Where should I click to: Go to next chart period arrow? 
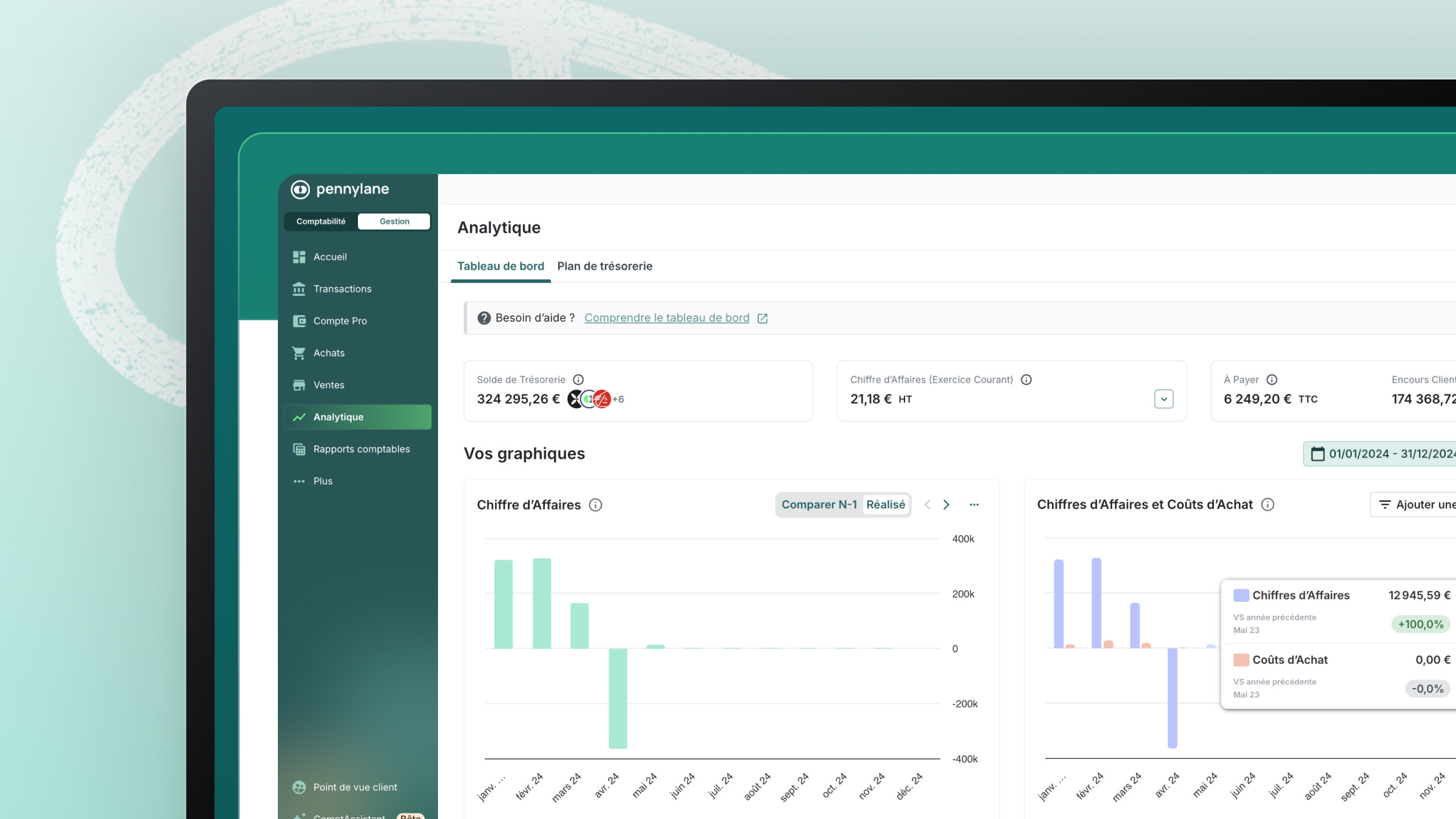tap(946, 505)
